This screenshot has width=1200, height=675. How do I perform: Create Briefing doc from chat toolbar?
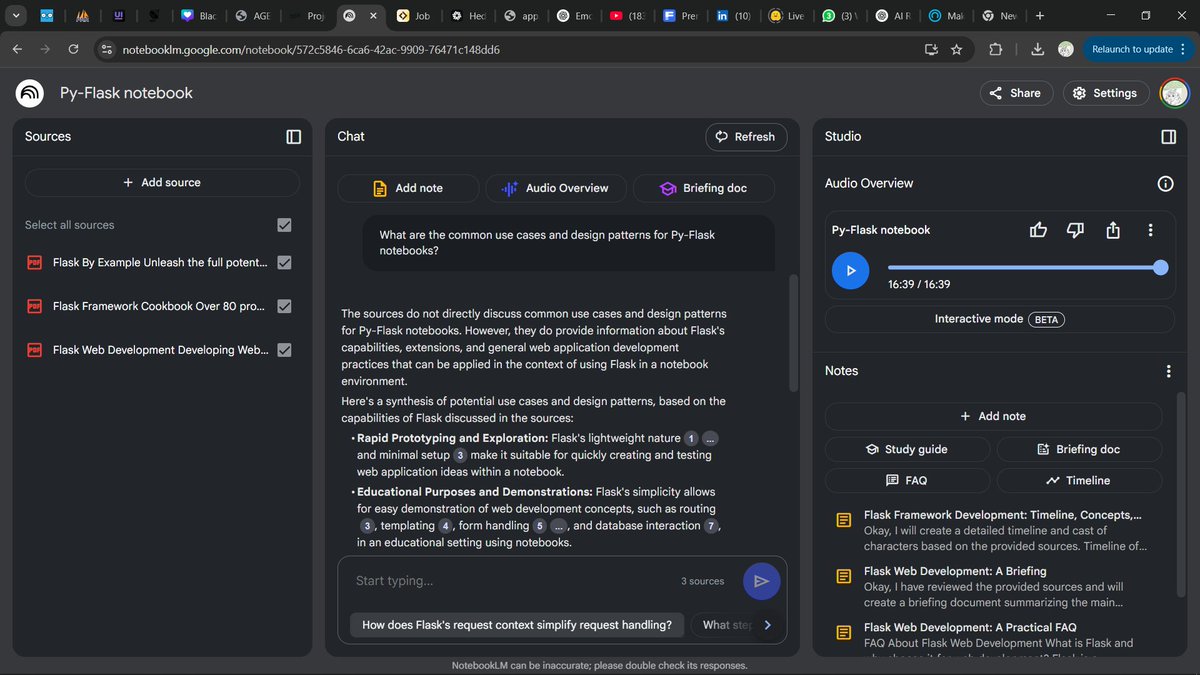[703, 188]
